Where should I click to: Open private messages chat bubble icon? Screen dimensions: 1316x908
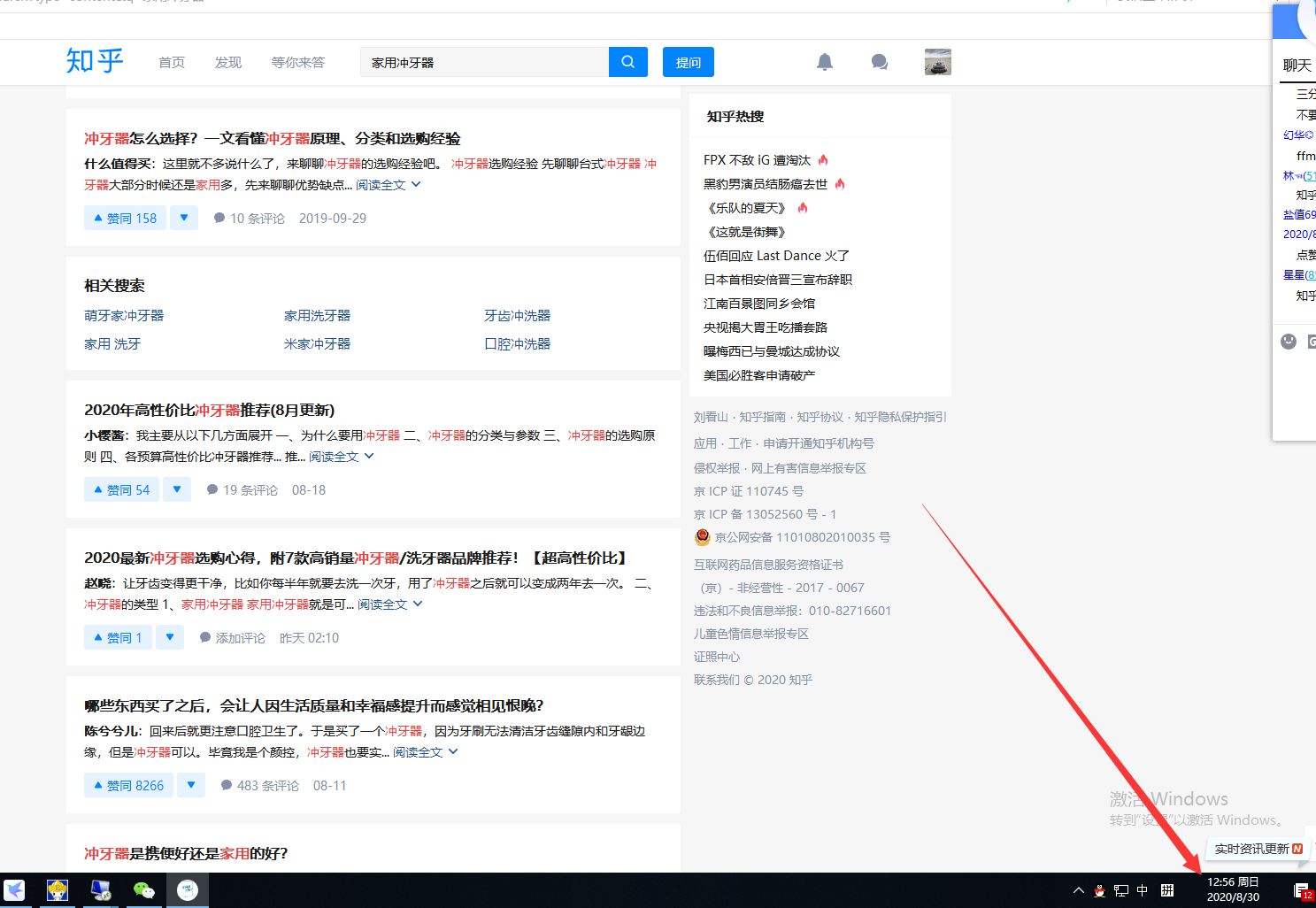[x=879, y=62]
